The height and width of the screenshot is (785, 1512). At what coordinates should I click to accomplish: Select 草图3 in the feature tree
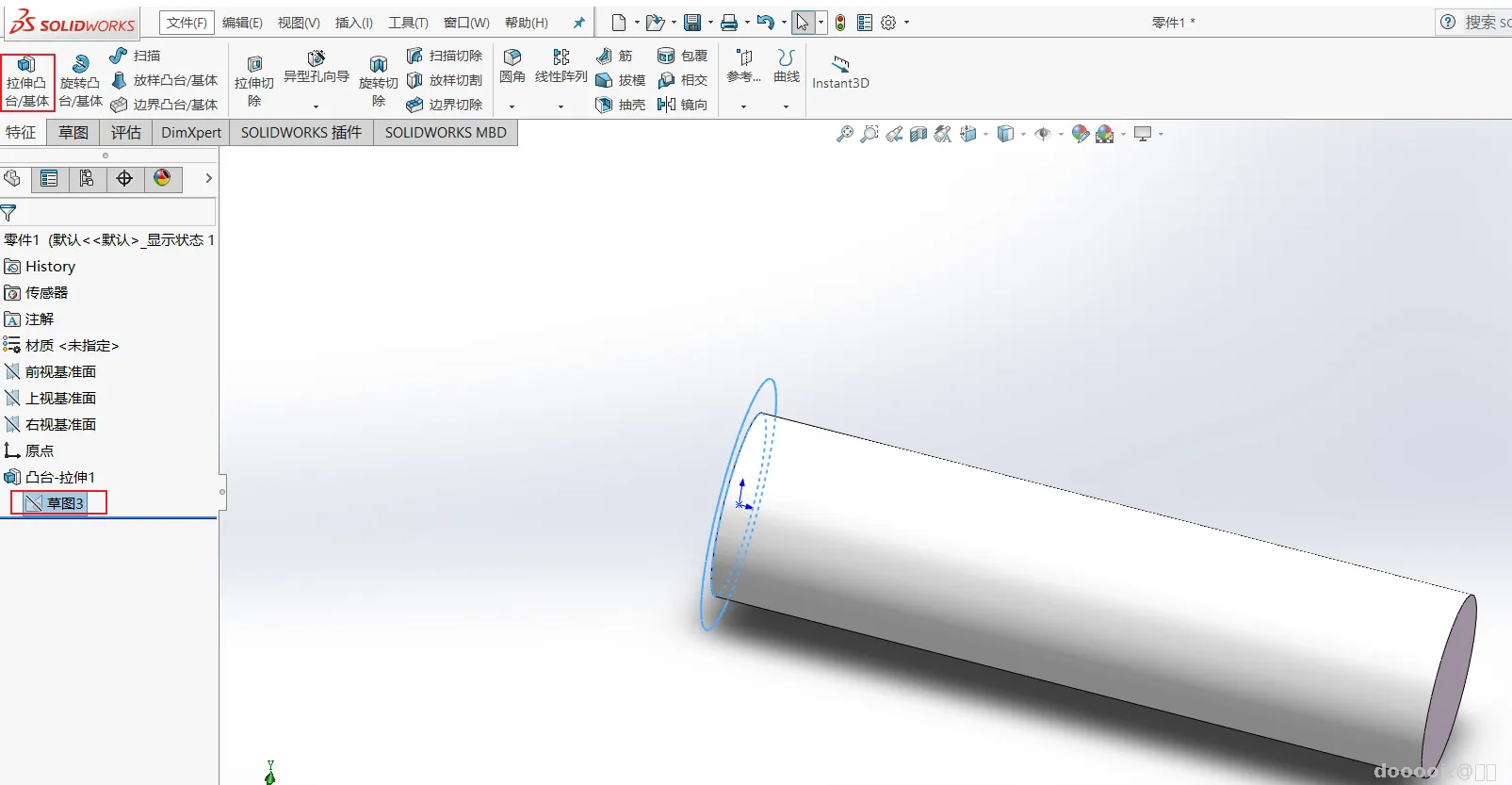[x=65, y=503]
